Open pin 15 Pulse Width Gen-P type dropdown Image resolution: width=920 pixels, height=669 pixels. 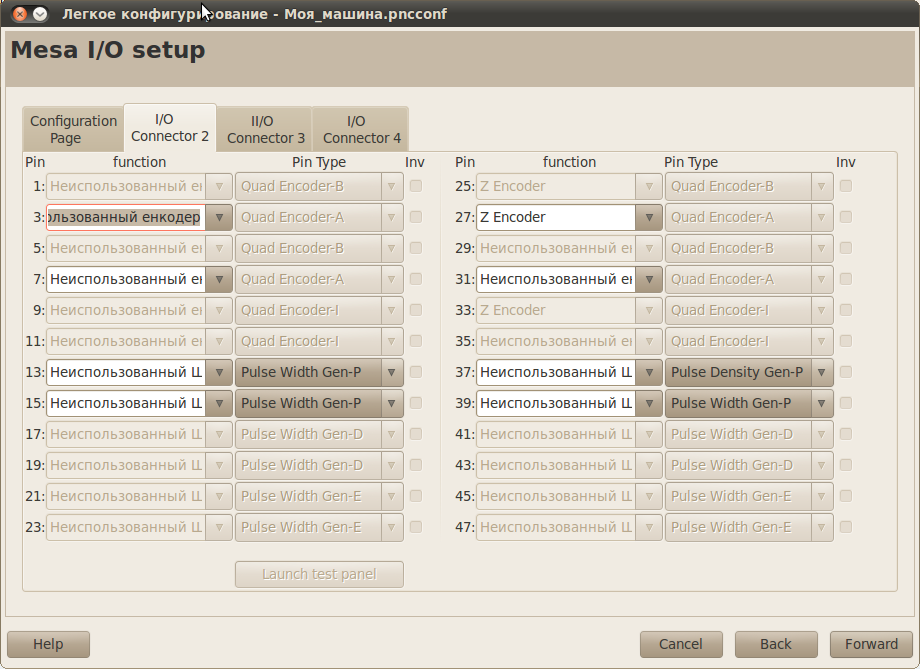(x=319, y=403)
